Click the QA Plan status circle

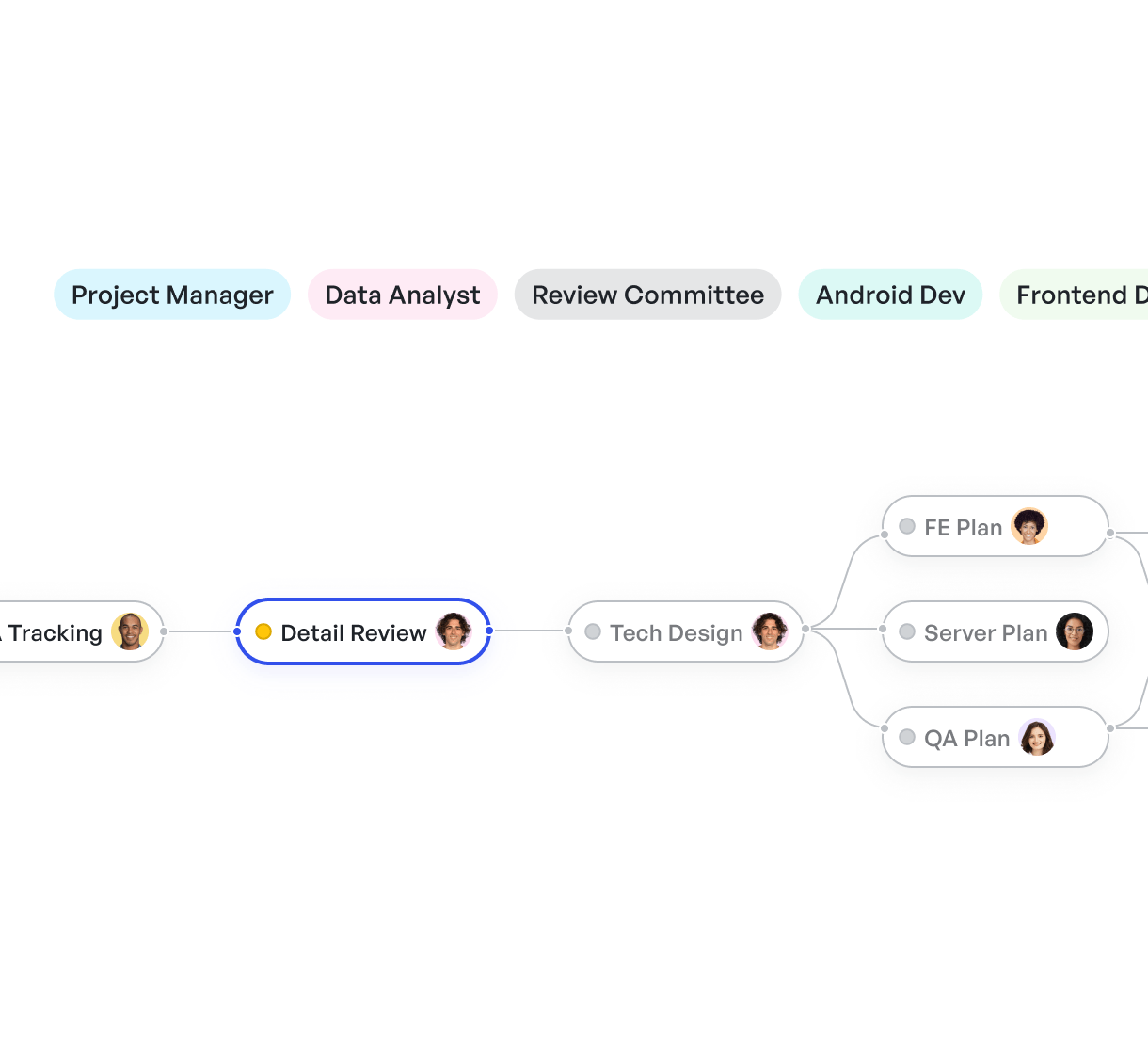[907, 737]
